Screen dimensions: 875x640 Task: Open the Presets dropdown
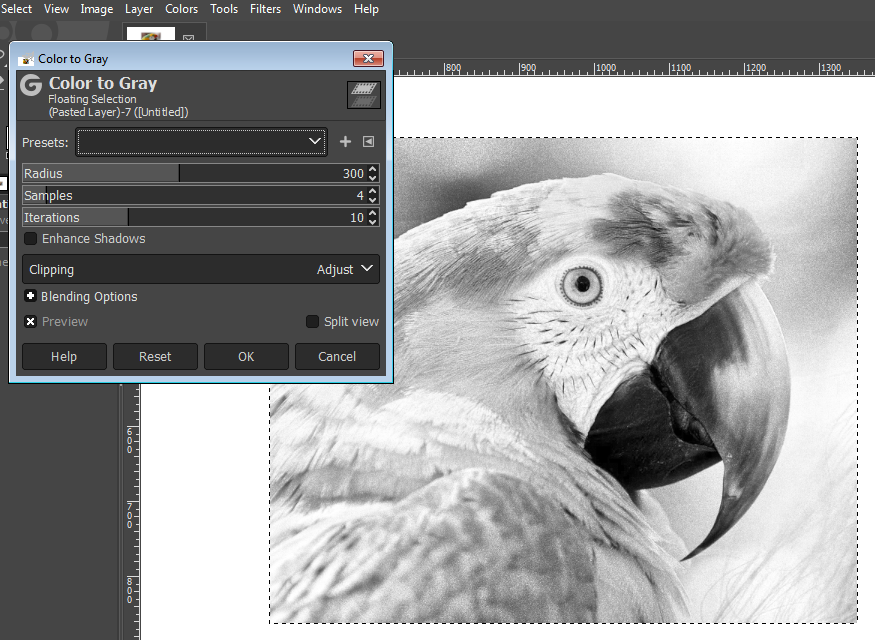(202, 142)
